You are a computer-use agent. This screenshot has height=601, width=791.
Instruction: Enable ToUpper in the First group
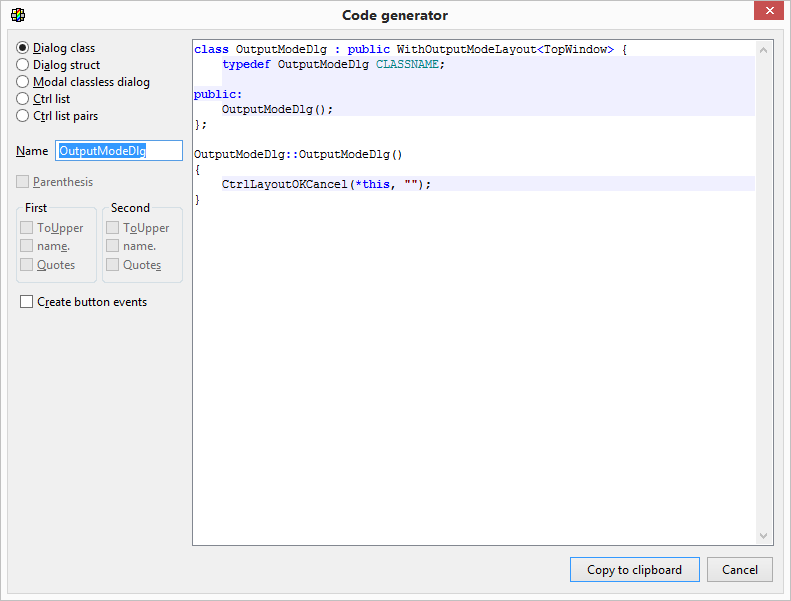point(27,228)
